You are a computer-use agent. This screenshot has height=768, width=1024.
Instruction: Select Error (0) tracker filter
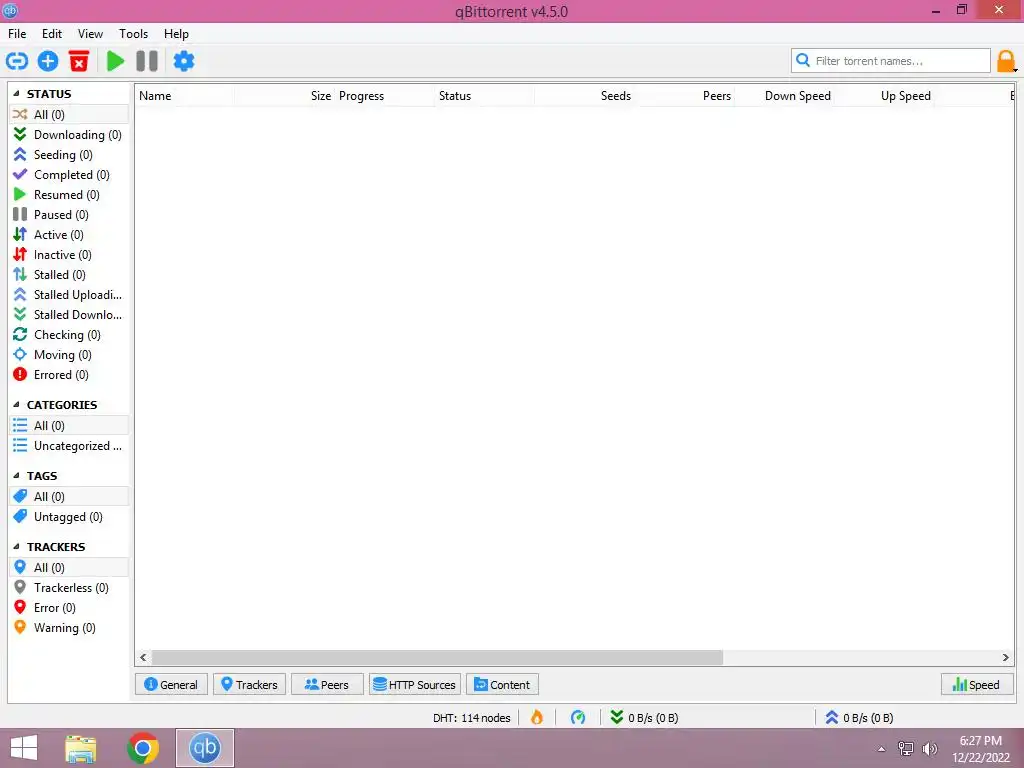click(69, 608)
